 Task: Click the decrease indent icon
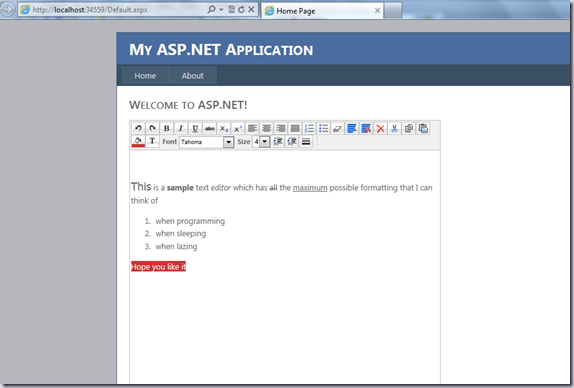[x=278, y=141]
